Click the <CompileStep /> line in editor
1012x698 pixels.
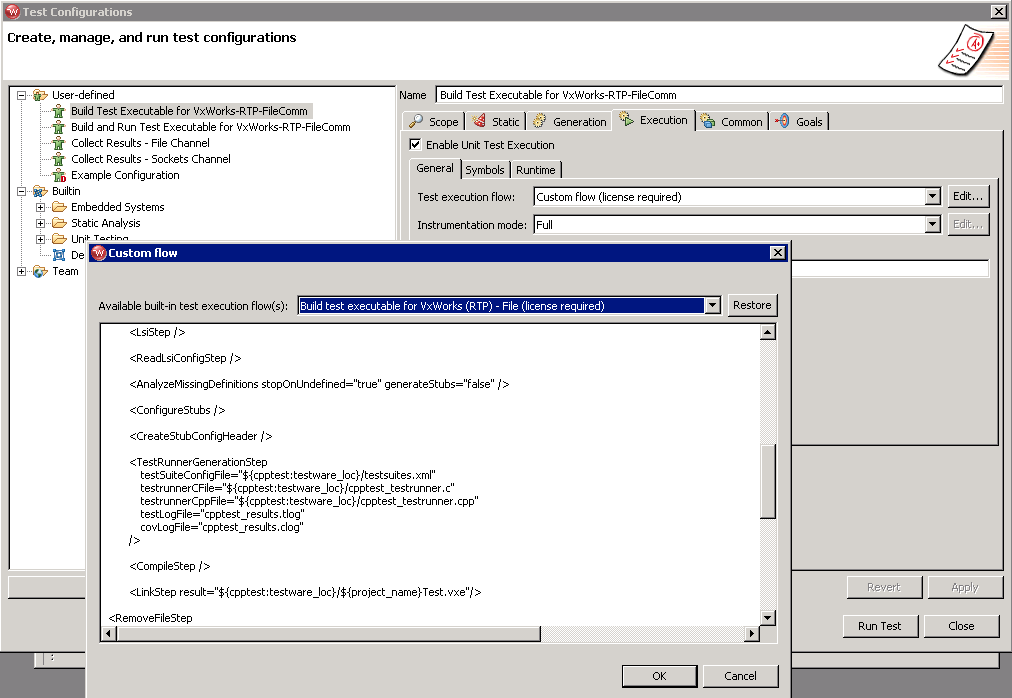[x=170, y=566]
